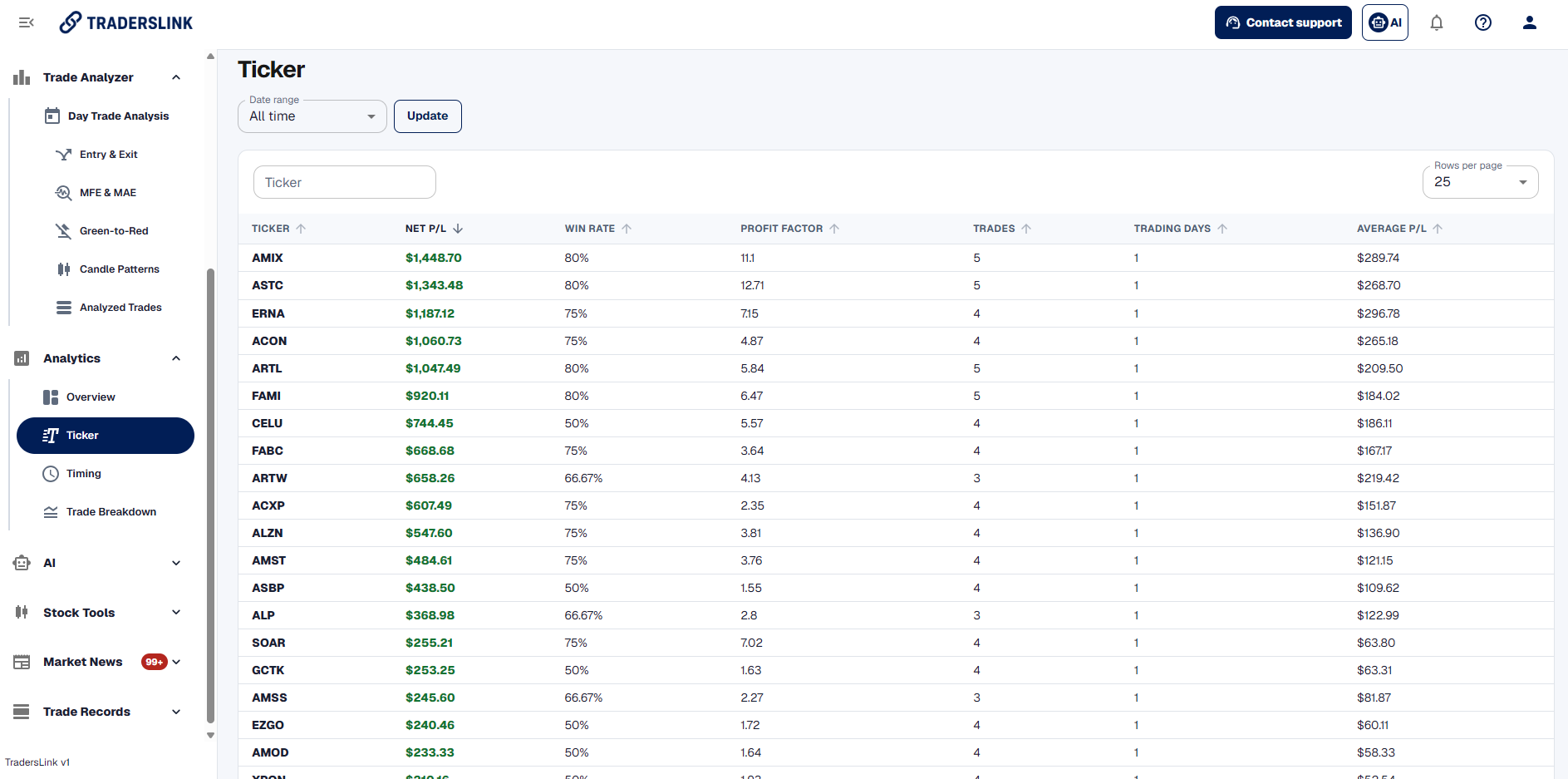Click trading days link for AMIX
This screenshot has width=1568, height=779.
tap(1136, 259)
